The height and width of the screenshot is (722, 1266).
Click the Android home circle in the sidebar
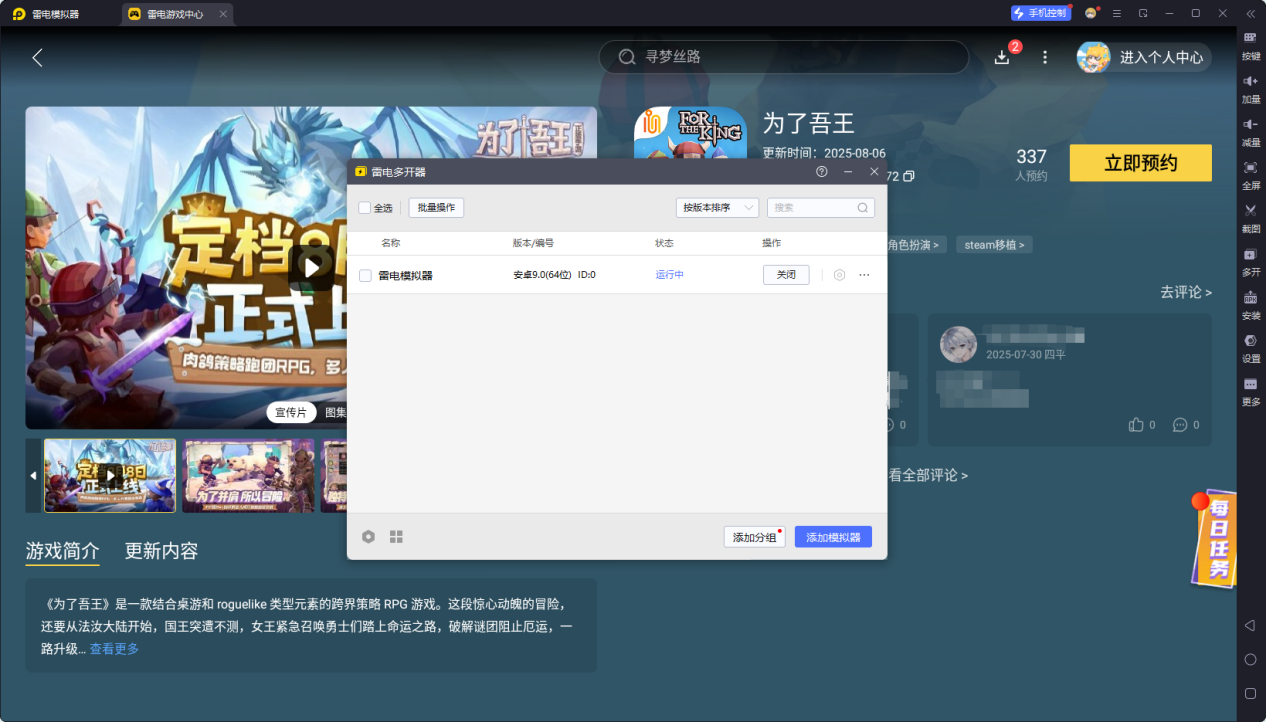coord(1250,660)
